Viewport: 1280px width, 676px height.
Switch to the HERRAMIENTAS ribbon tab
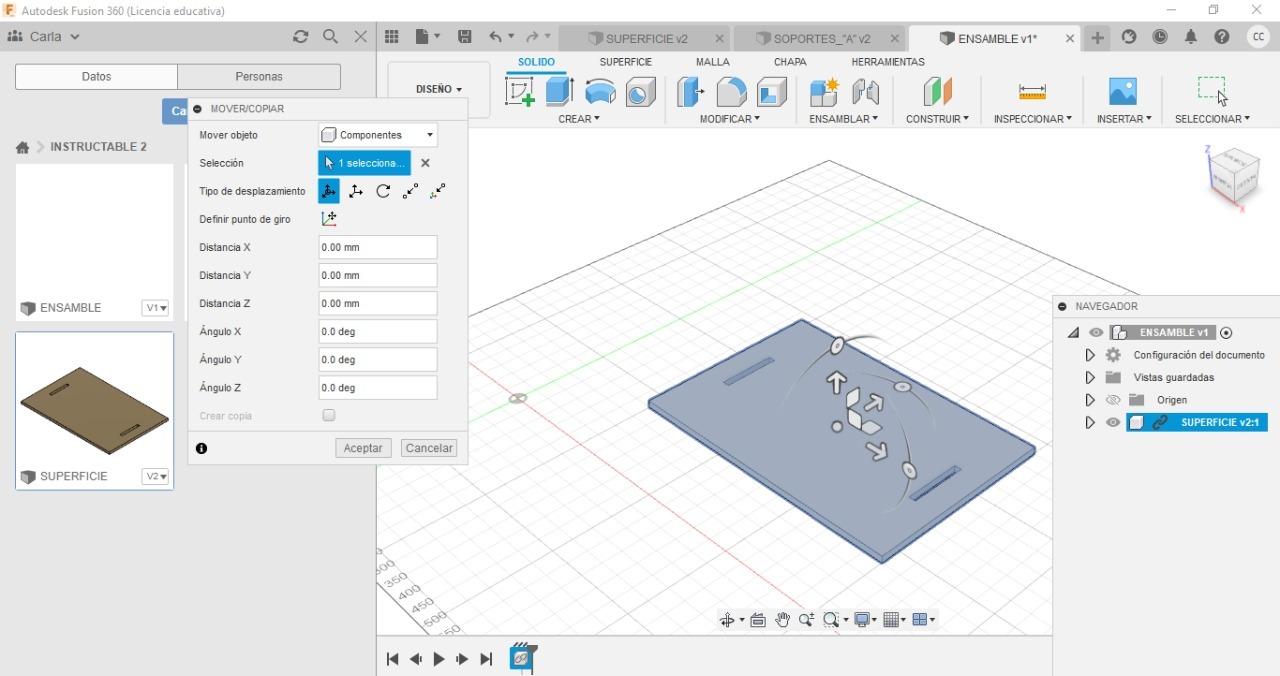tap(888, 62)
